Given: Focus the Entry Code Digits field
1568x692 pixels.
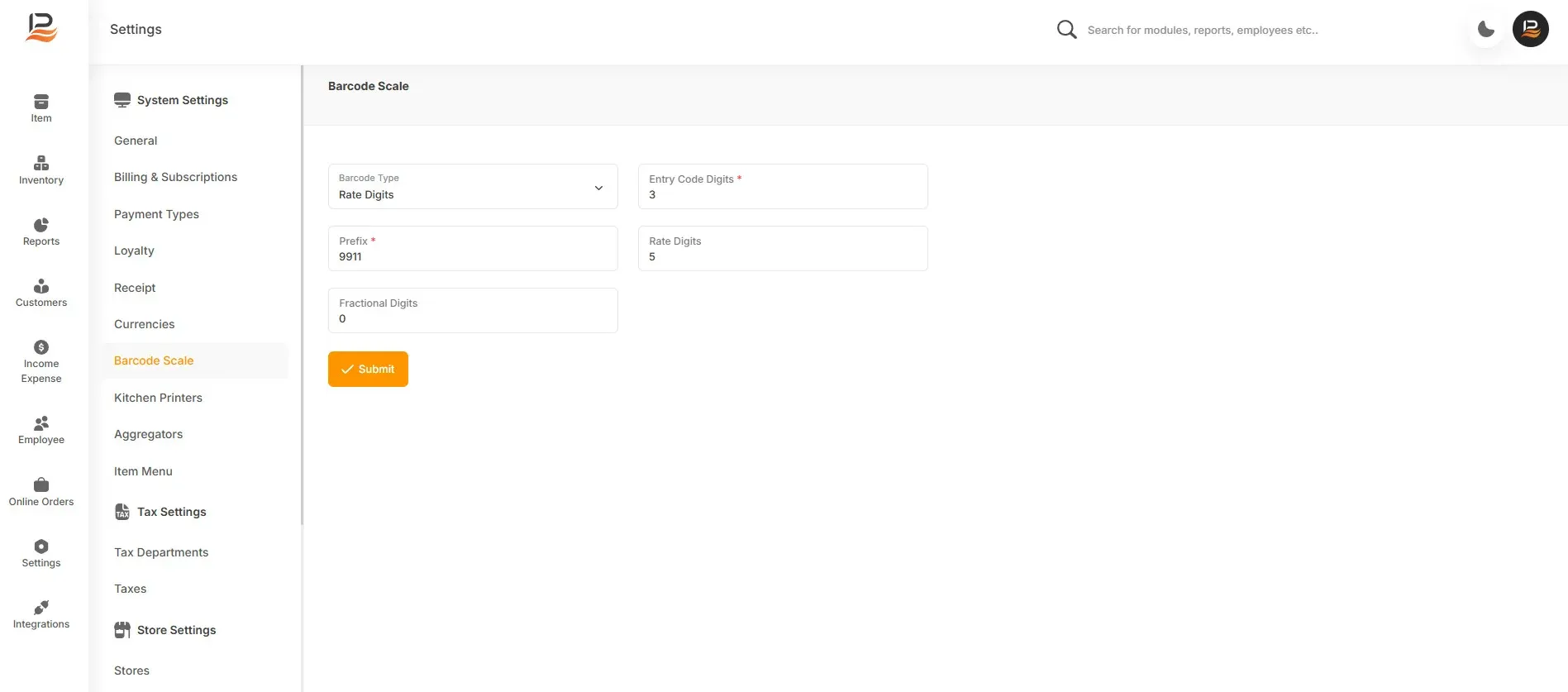Looking at the screenshot, I should [783, 187].
